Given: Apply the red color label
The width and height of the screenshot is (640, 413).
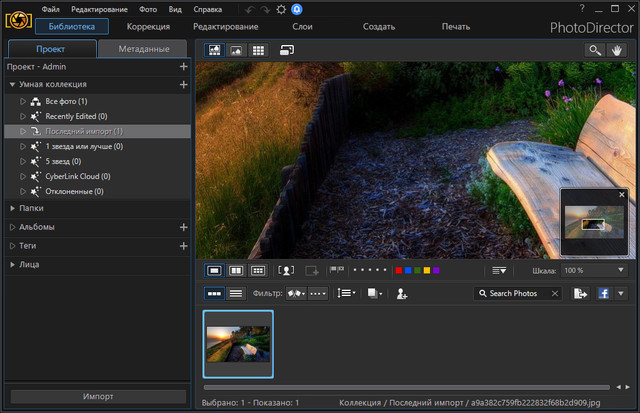Looking at the screenshot, I should 400,270.
